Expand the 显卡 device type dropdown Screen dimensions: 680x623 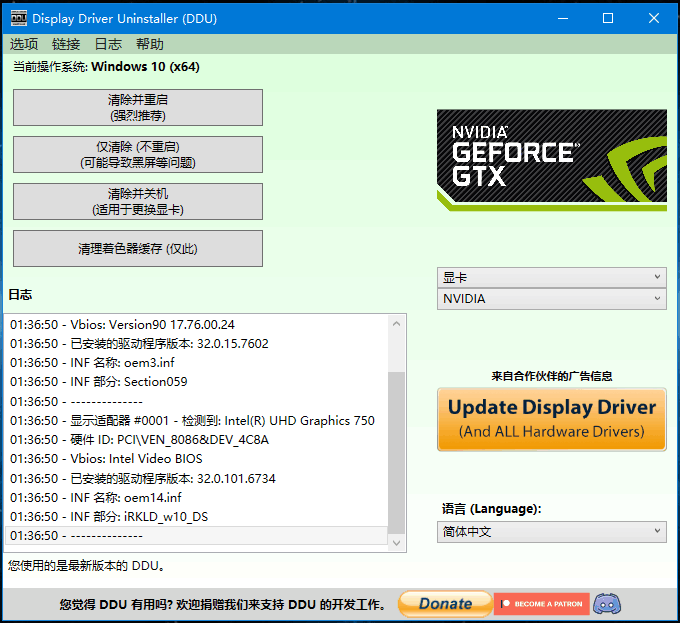[551, 277]
